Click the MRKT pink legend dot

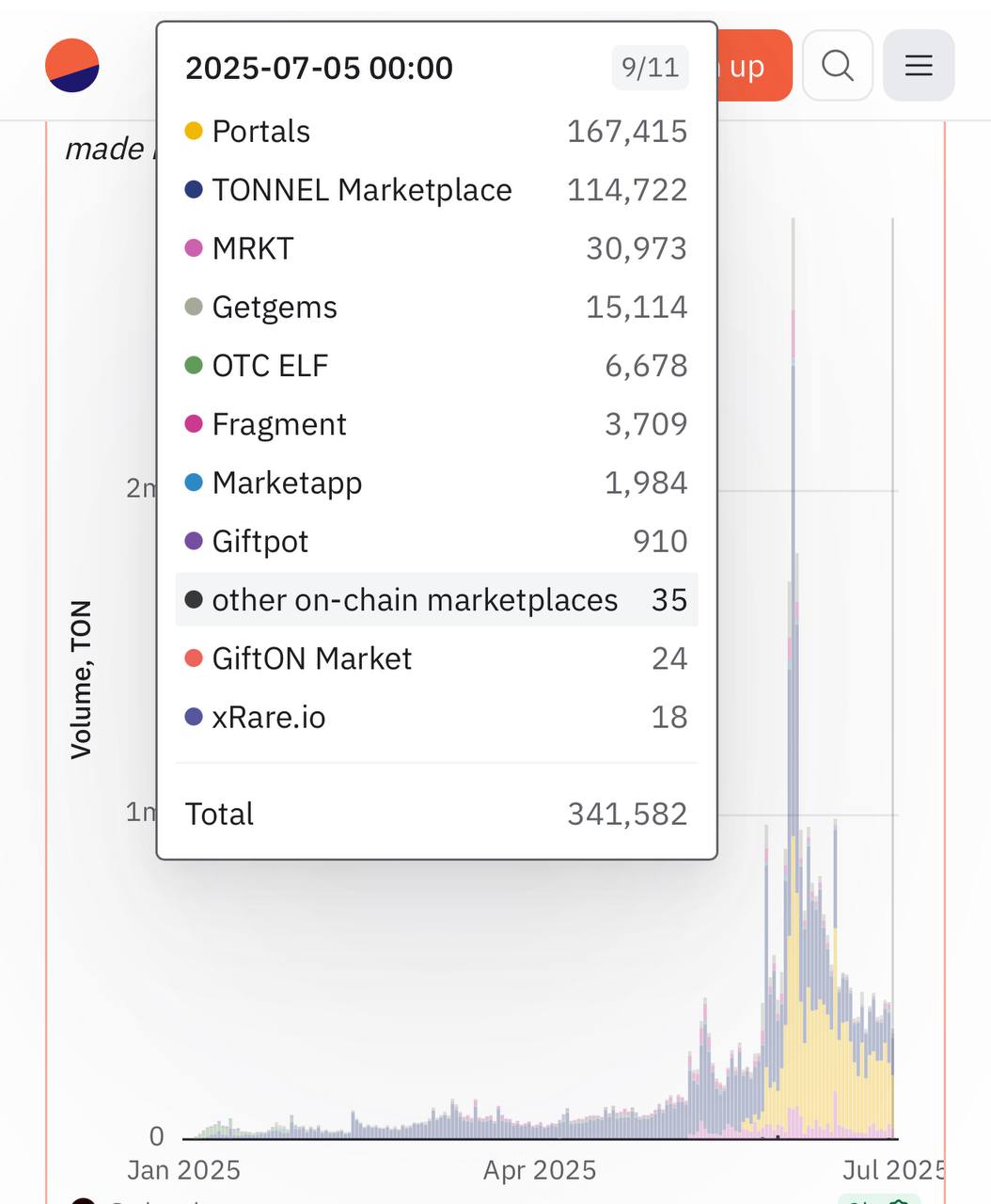pyautogui.click(x=194, y=248)
